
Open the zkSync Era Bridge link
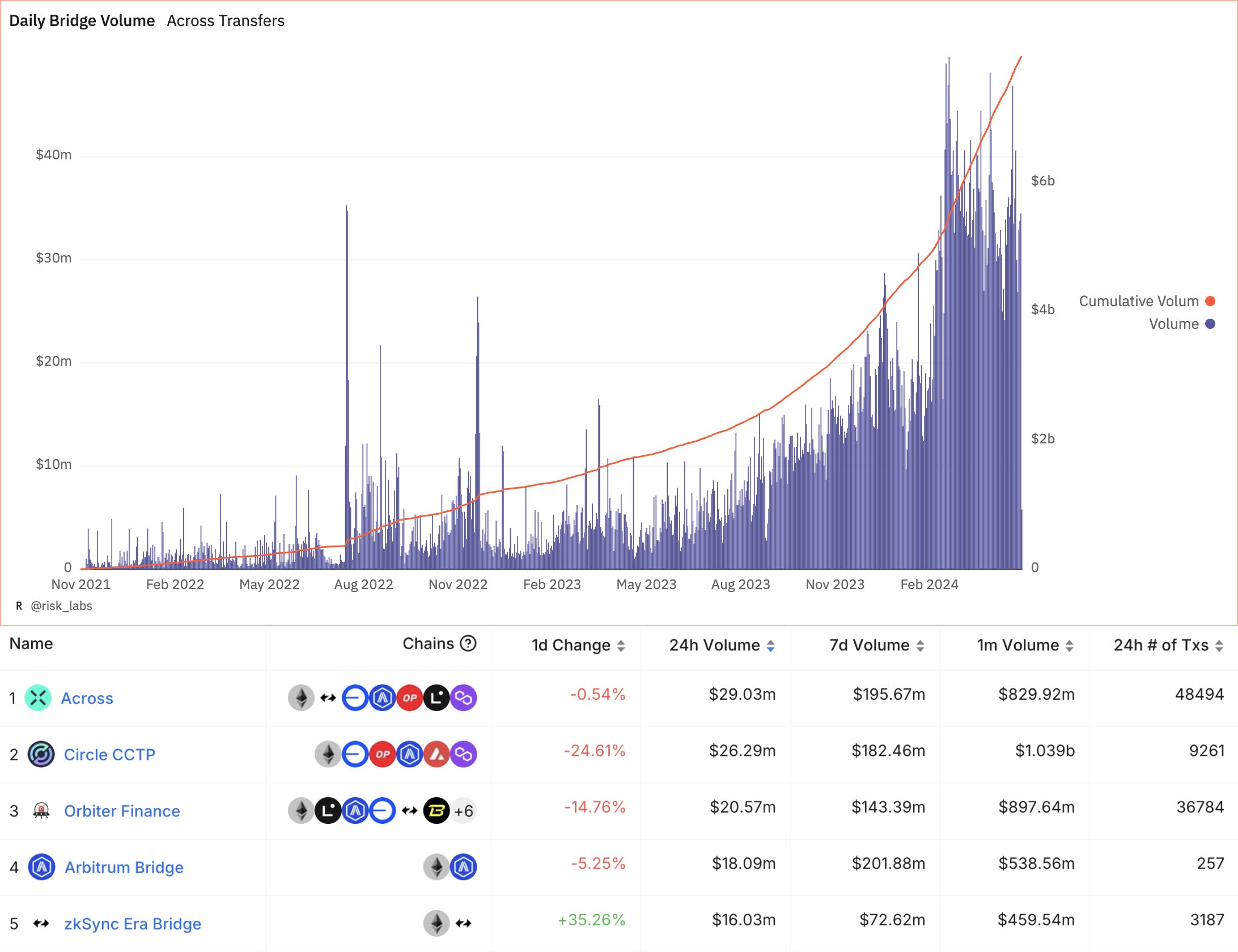[133, 924]
